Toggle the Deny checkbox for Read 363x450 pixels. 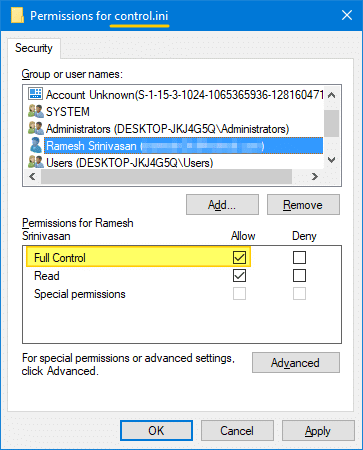coord(299,276)
